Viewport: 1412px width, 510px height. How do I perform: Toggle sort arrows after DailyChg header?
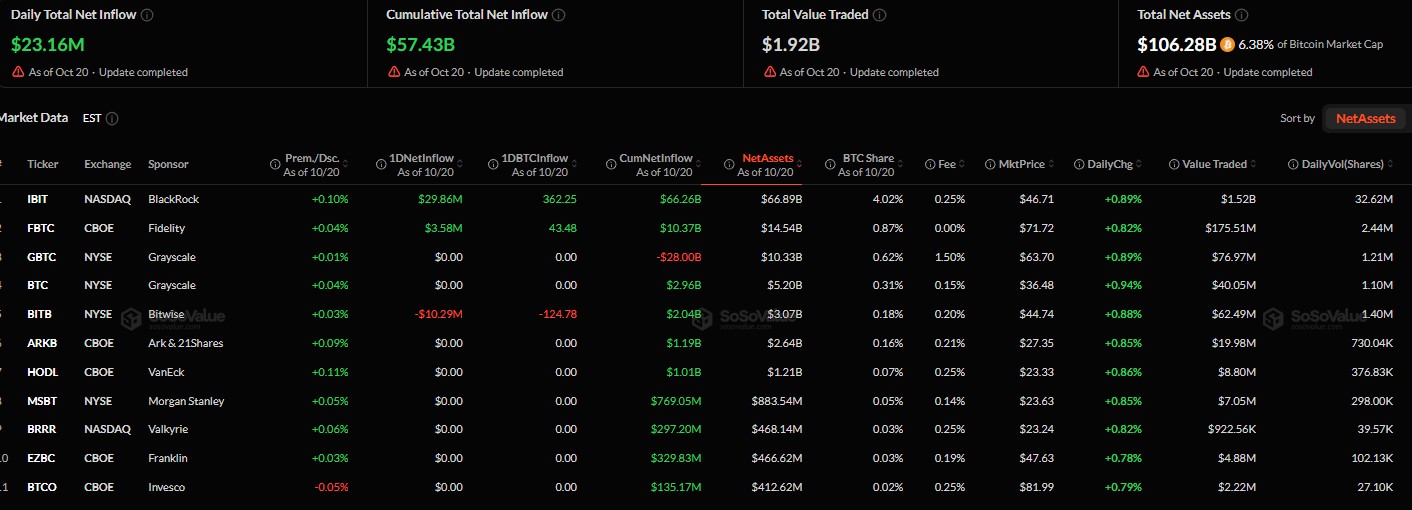tap(1138, 164)
